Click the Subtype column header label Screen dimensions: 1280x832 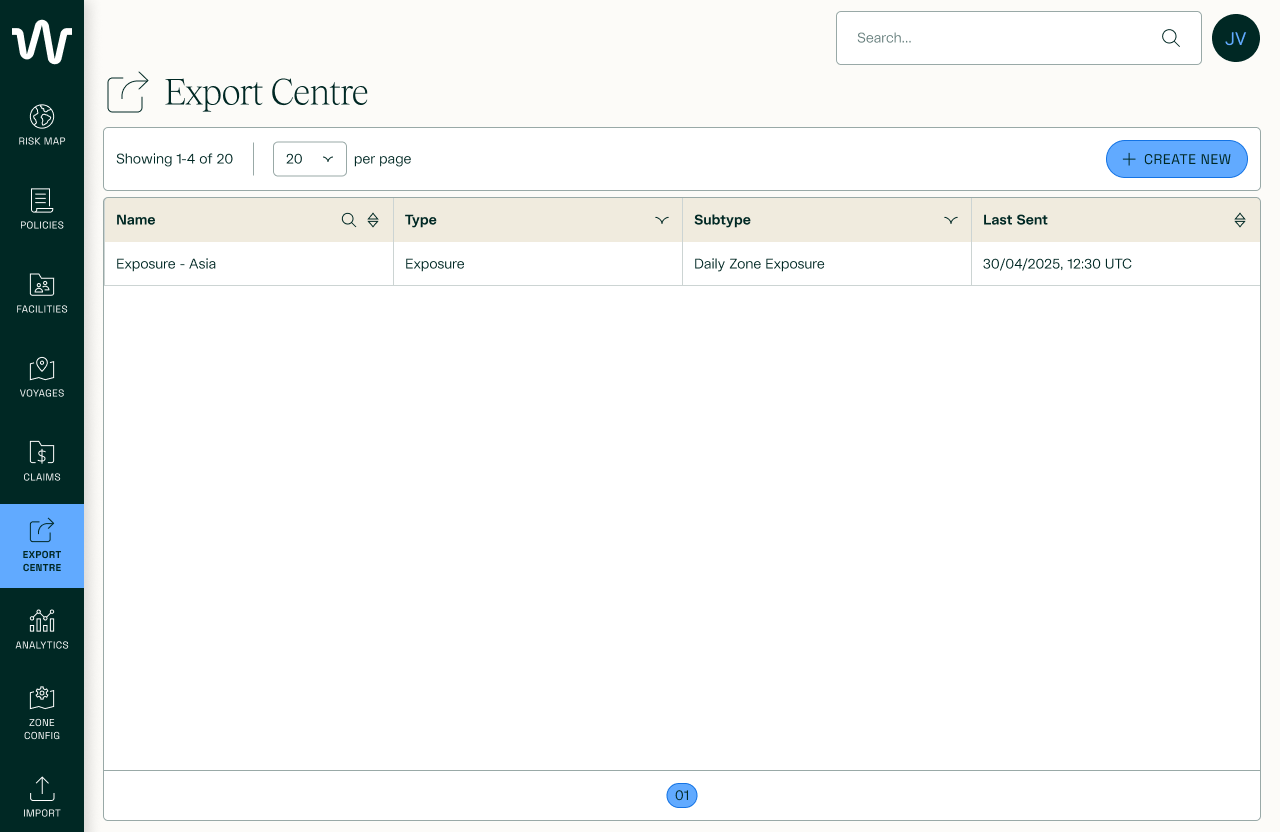coord(722,220)
